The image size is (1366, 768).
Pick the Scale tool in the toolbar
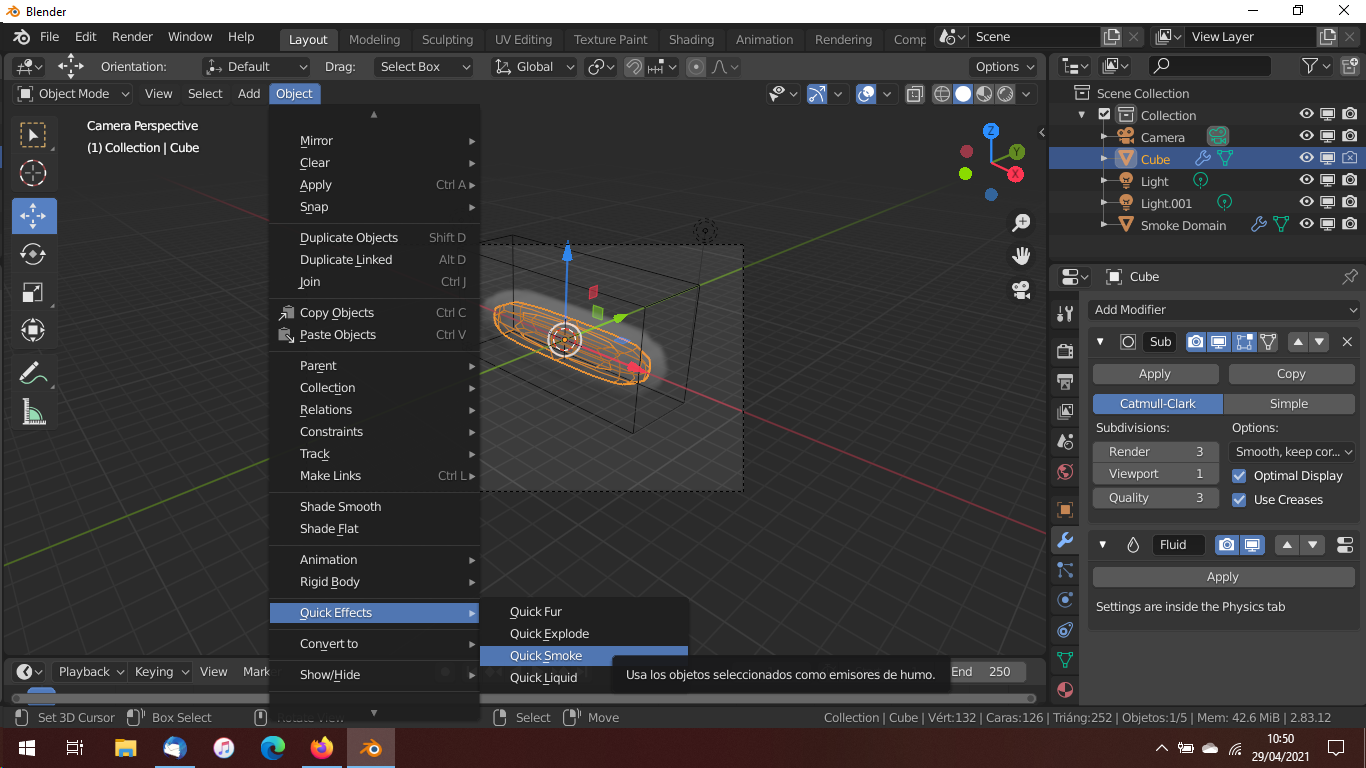pos(33,292)
